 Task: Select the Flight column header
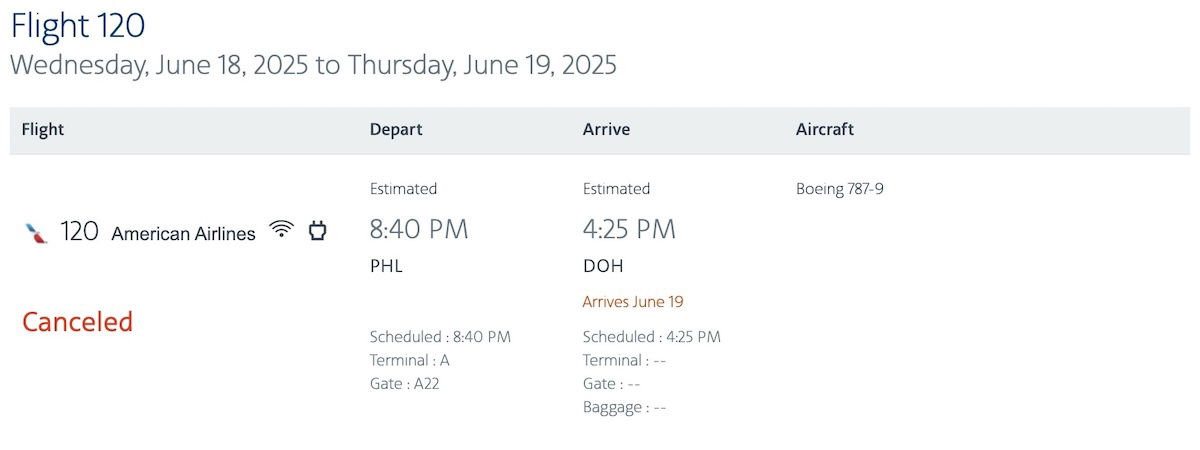point(43,129)
